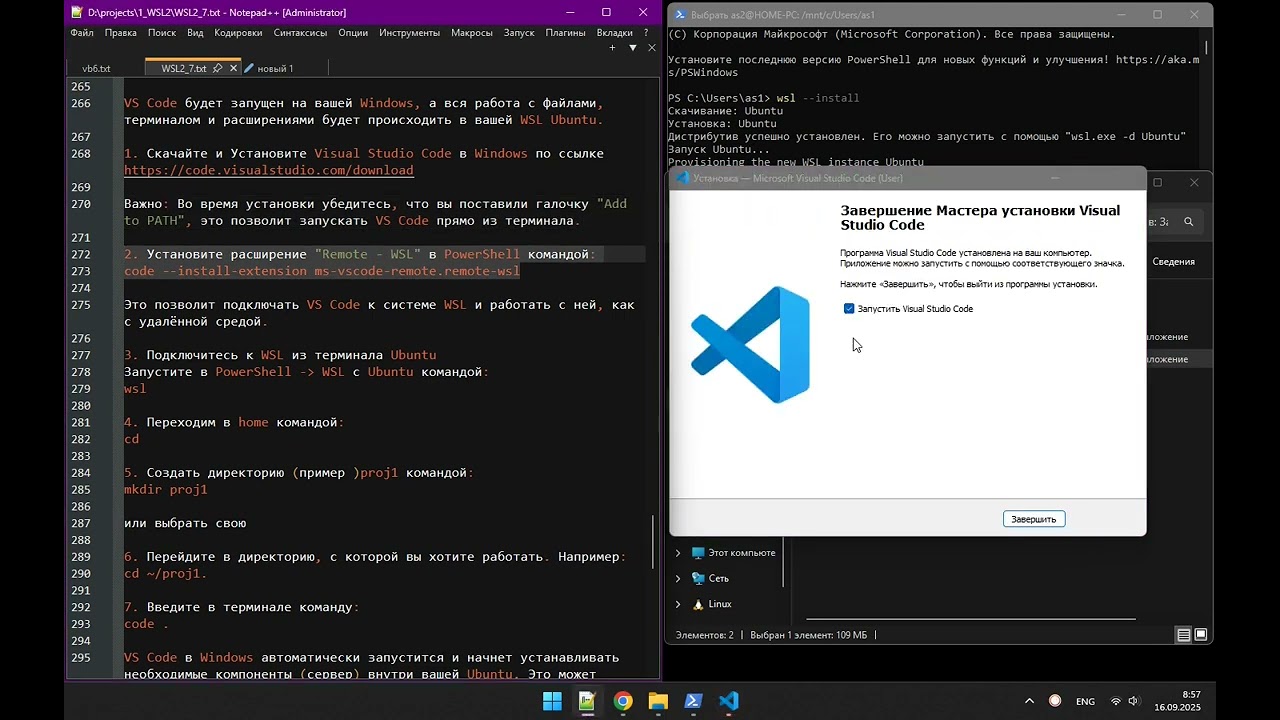Open the Синтаксисы menu

[300, 32]
